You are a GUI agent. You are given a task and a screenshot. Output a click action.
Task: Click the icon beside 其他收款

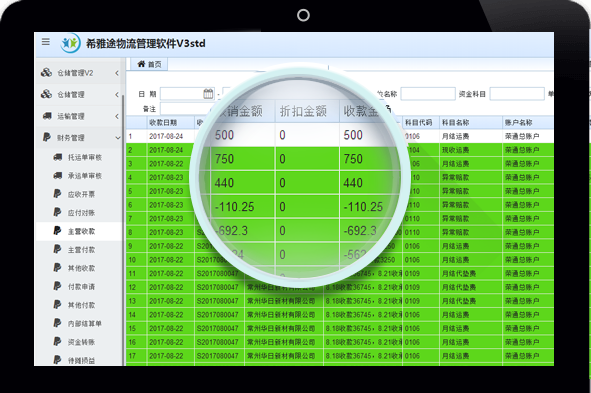57,268
